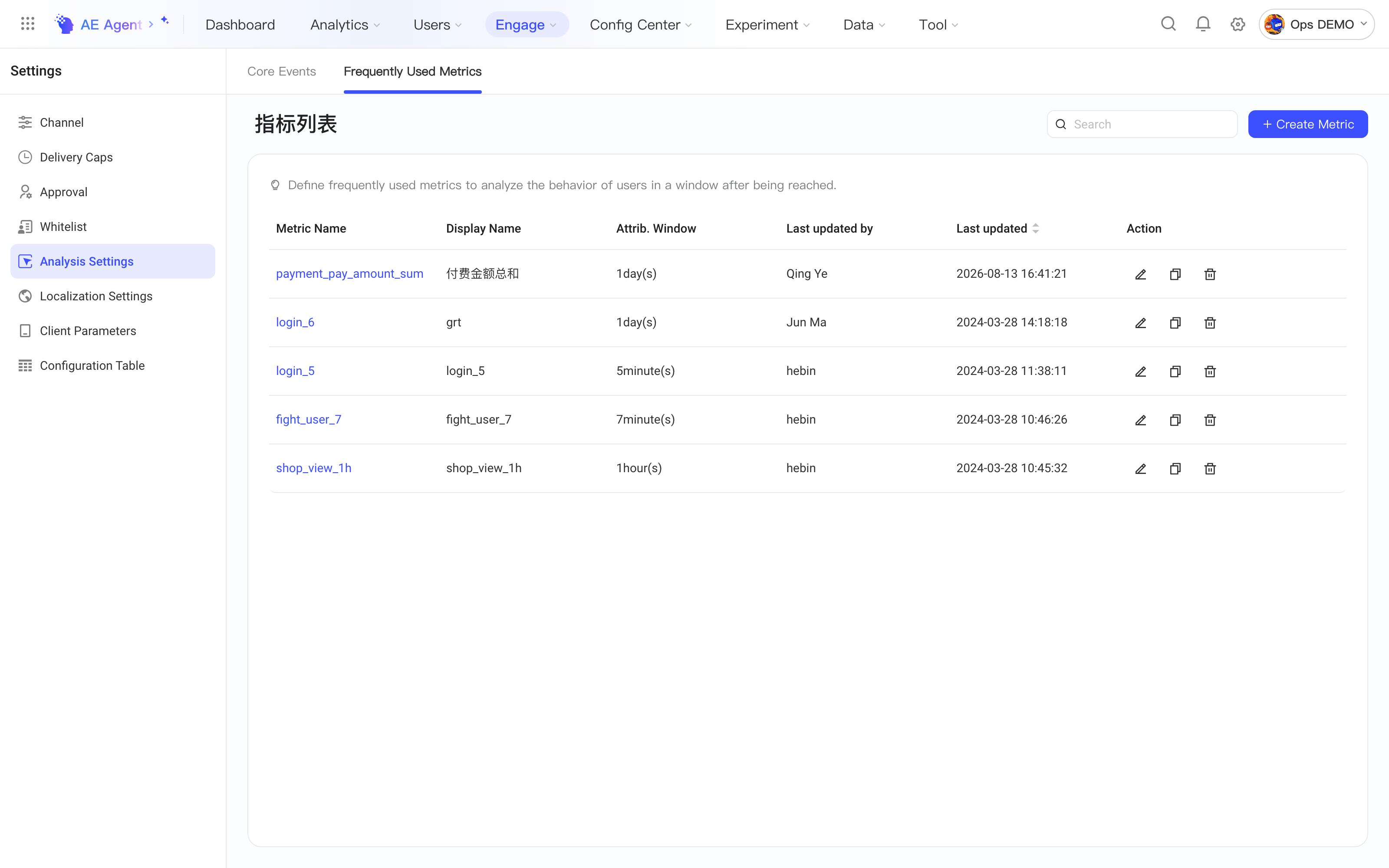1389x868 pixels.
Task: Delete the shop_view_1h metric
Action: 1210,468
